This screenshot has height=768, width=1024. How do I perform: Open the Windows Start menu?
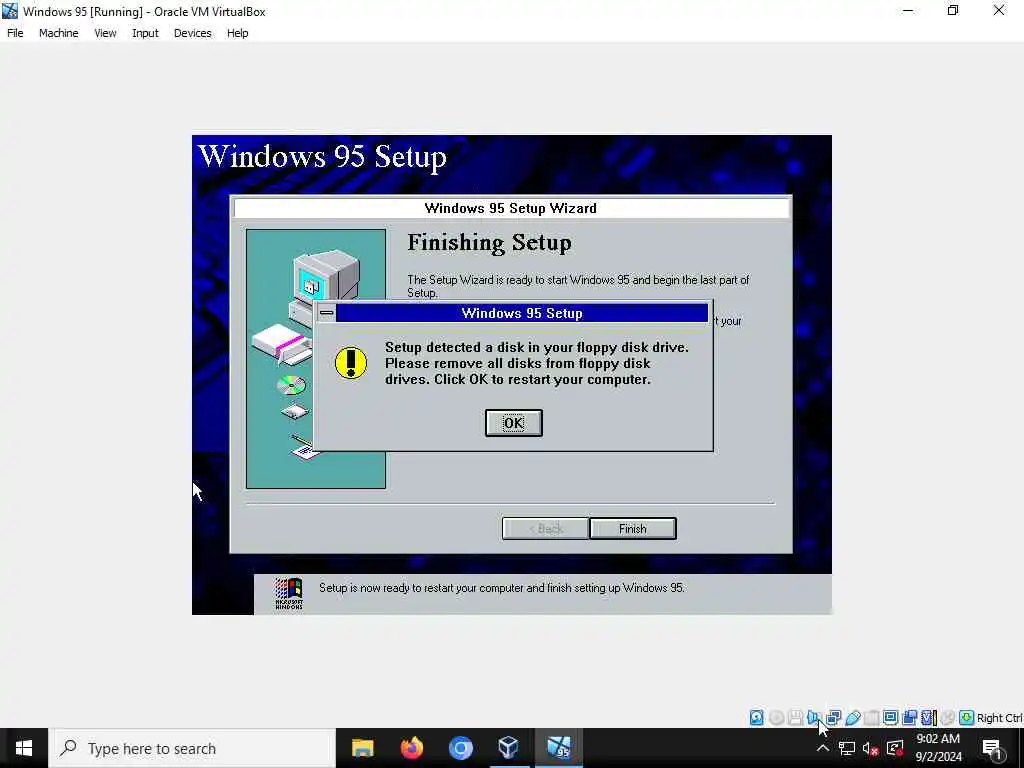click(x=24, y=748)
